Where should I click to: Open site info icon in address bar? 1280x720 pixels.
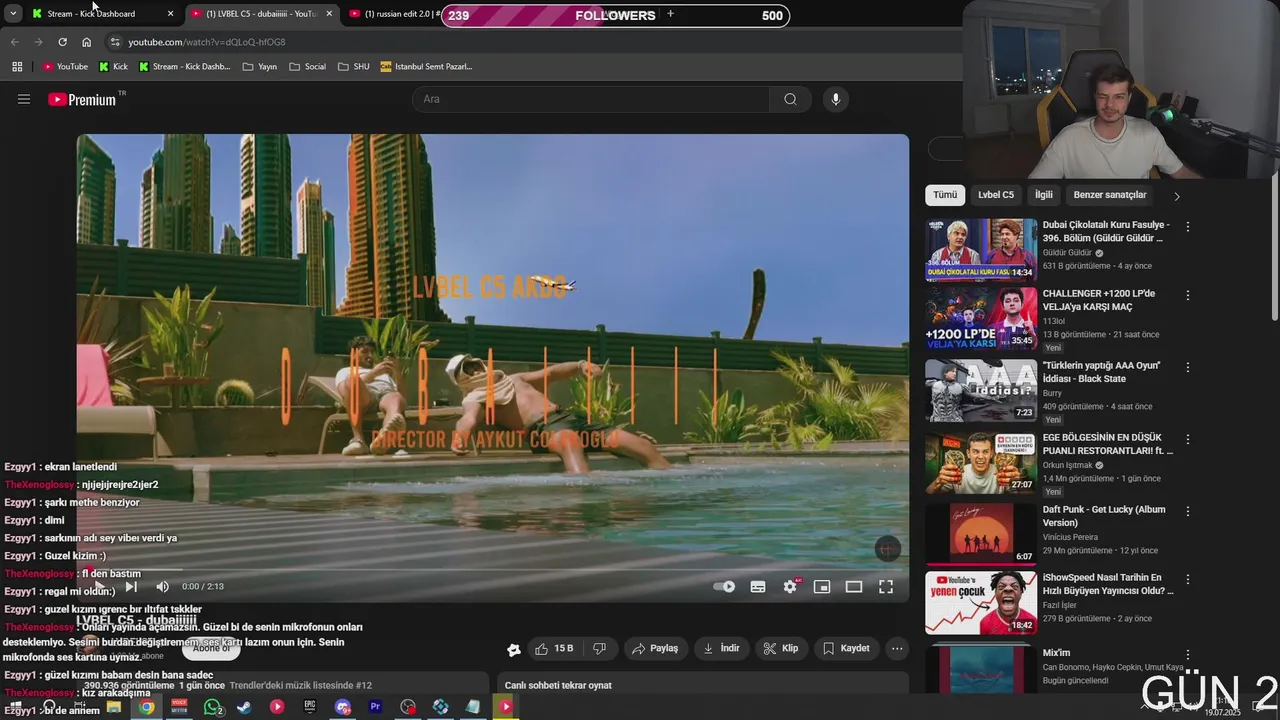click(x=115, y=42)
